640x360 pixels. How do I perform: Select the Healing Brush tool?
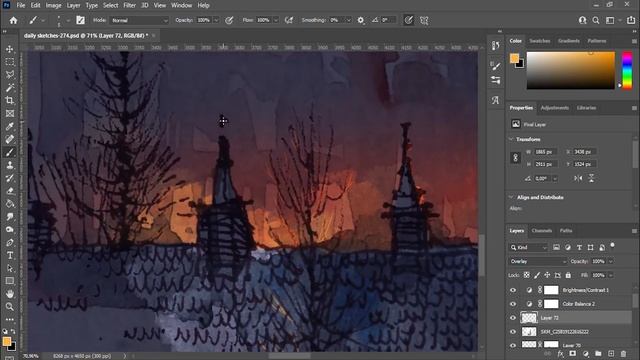point(10,139)
